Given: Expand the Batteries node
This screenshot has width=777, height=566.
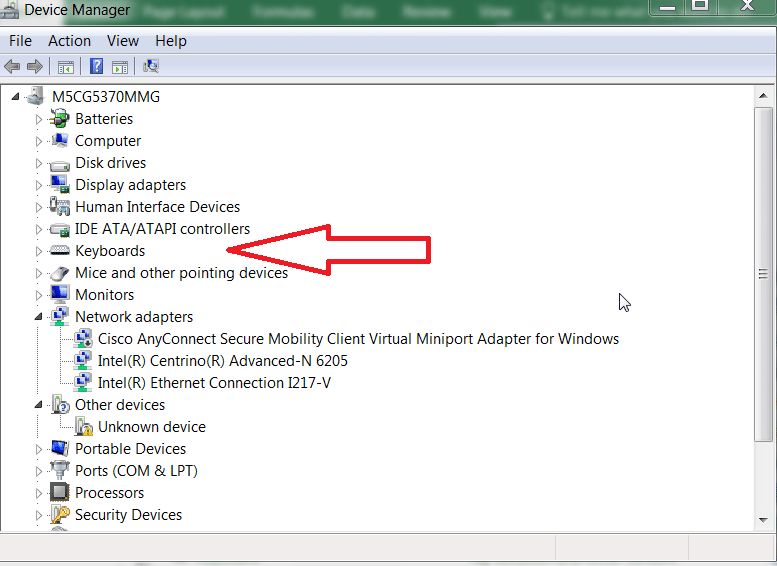Looking at the screenshot, I should click(x=39, y=119).
